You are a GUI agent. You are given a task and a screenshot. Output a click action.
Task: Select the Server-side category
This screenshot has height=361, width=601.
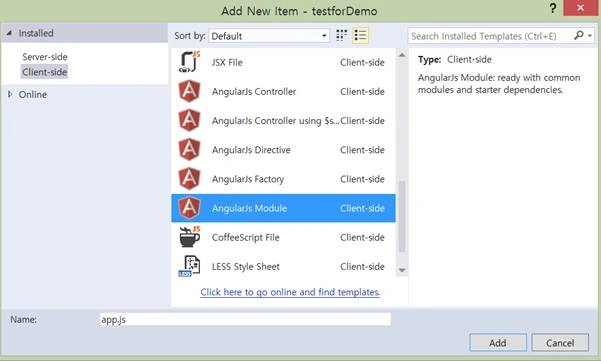point(45,57)
